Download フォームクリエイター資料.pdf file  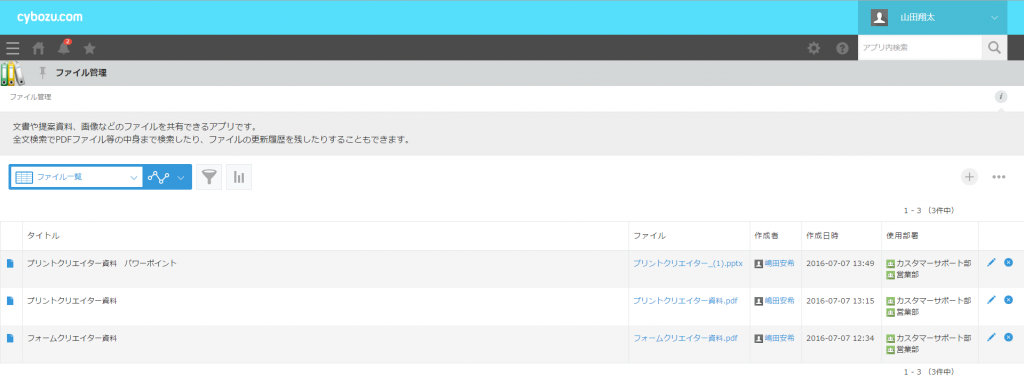(685, 338)
